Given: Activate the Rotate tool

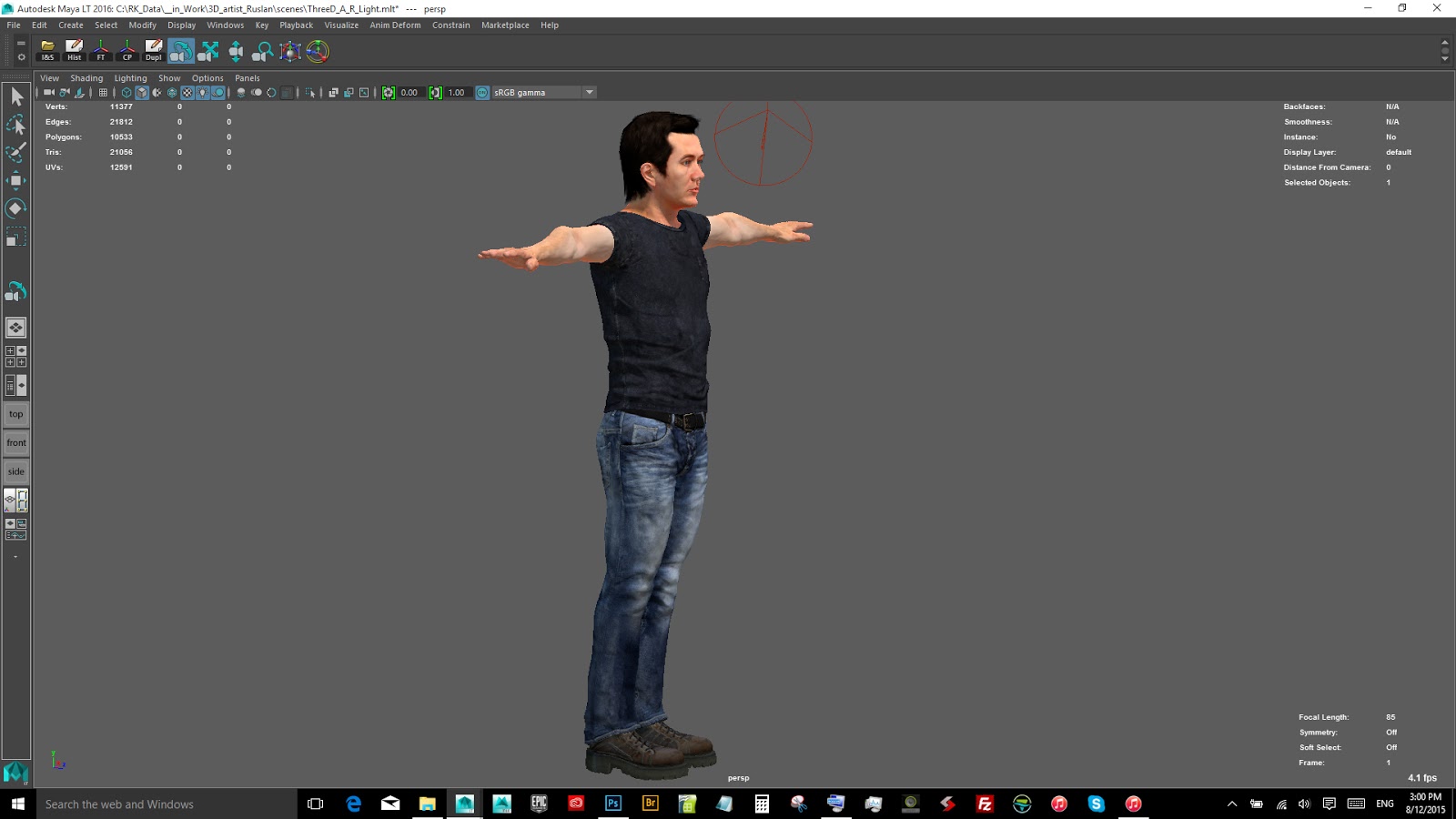Looking at the screenshot, I should pyautogui.click(x=16, y=208).
